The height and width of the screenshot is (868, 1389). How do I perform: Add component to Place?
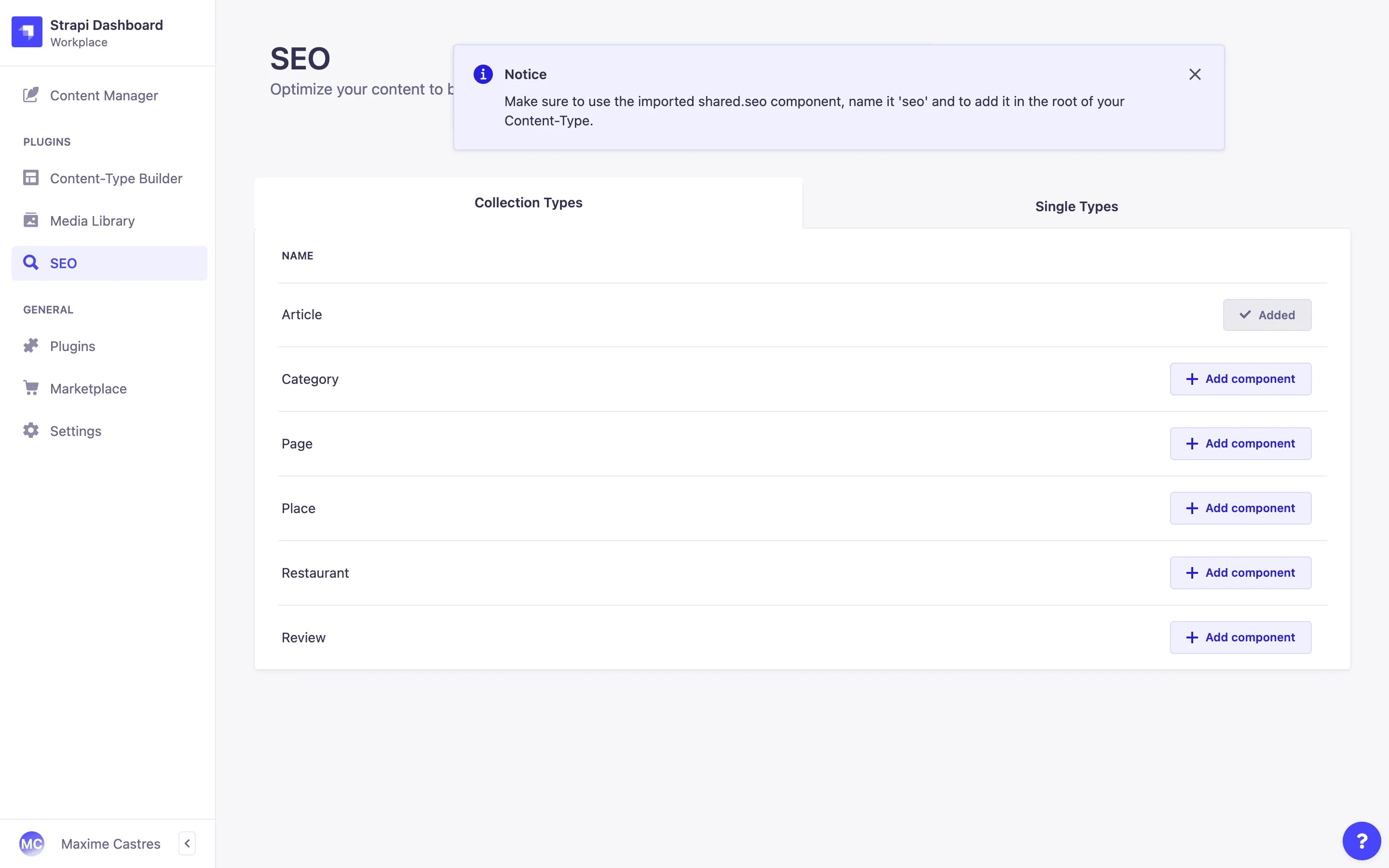pos(1240,508)
